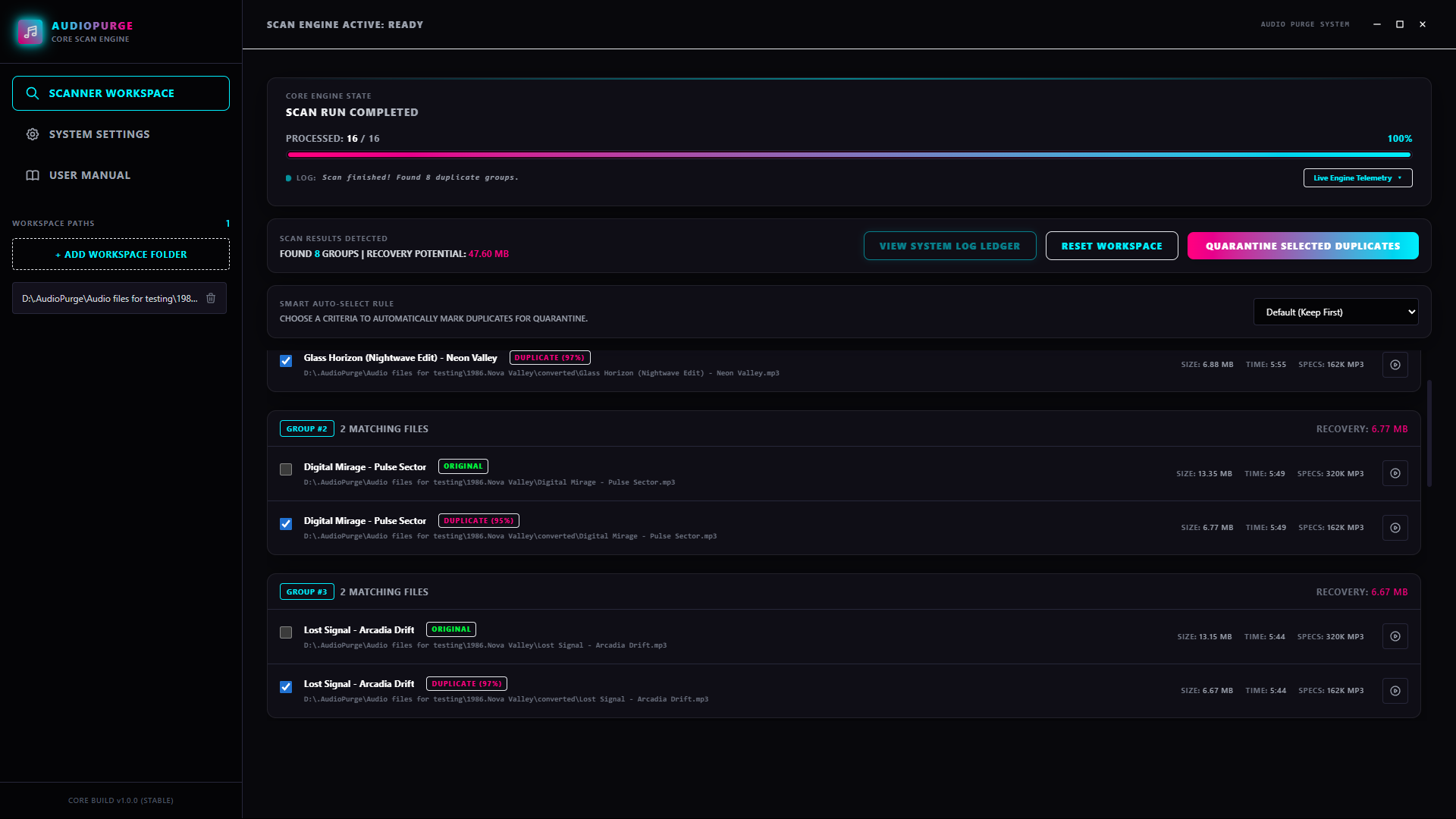Uncheck the duplicate Digital Mirage (95%) checkbox
This screenshot has height=819, width=1456.
click(286, 524)
